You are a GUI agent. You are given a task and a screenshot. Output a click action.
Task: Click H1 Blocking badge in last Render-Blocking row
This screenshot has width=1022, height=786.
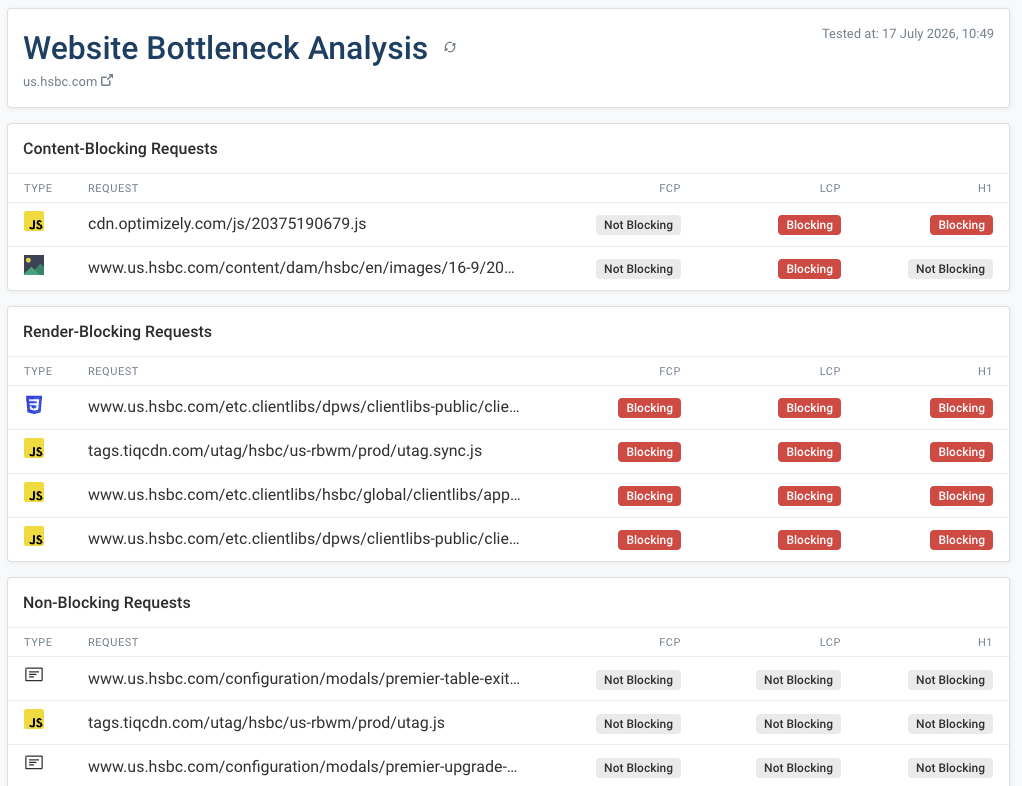961,540
